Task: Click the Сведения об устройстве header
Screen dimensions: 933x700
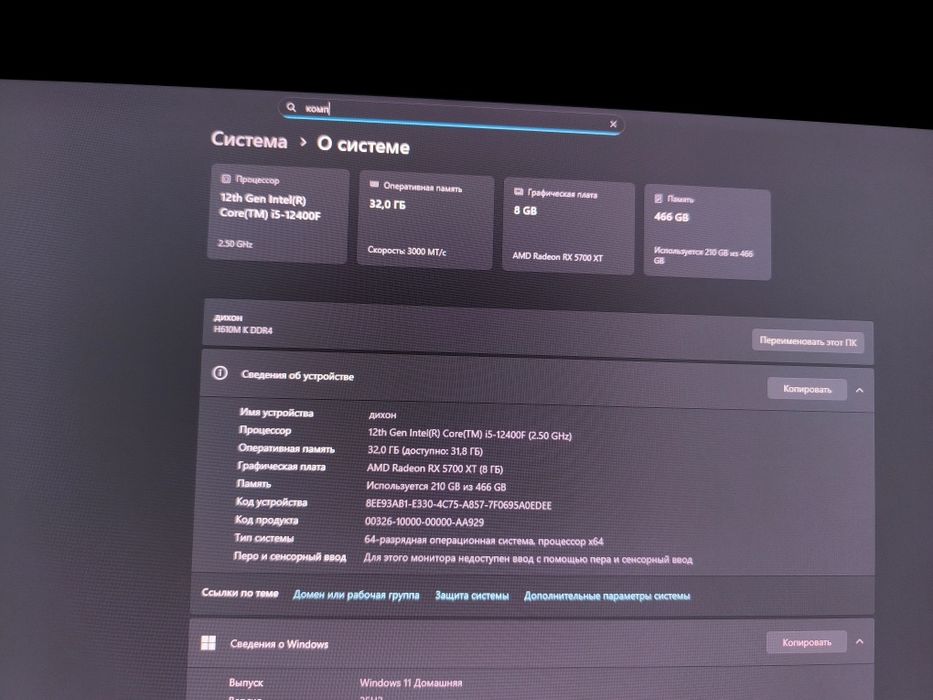Action: tap(537, 381)
